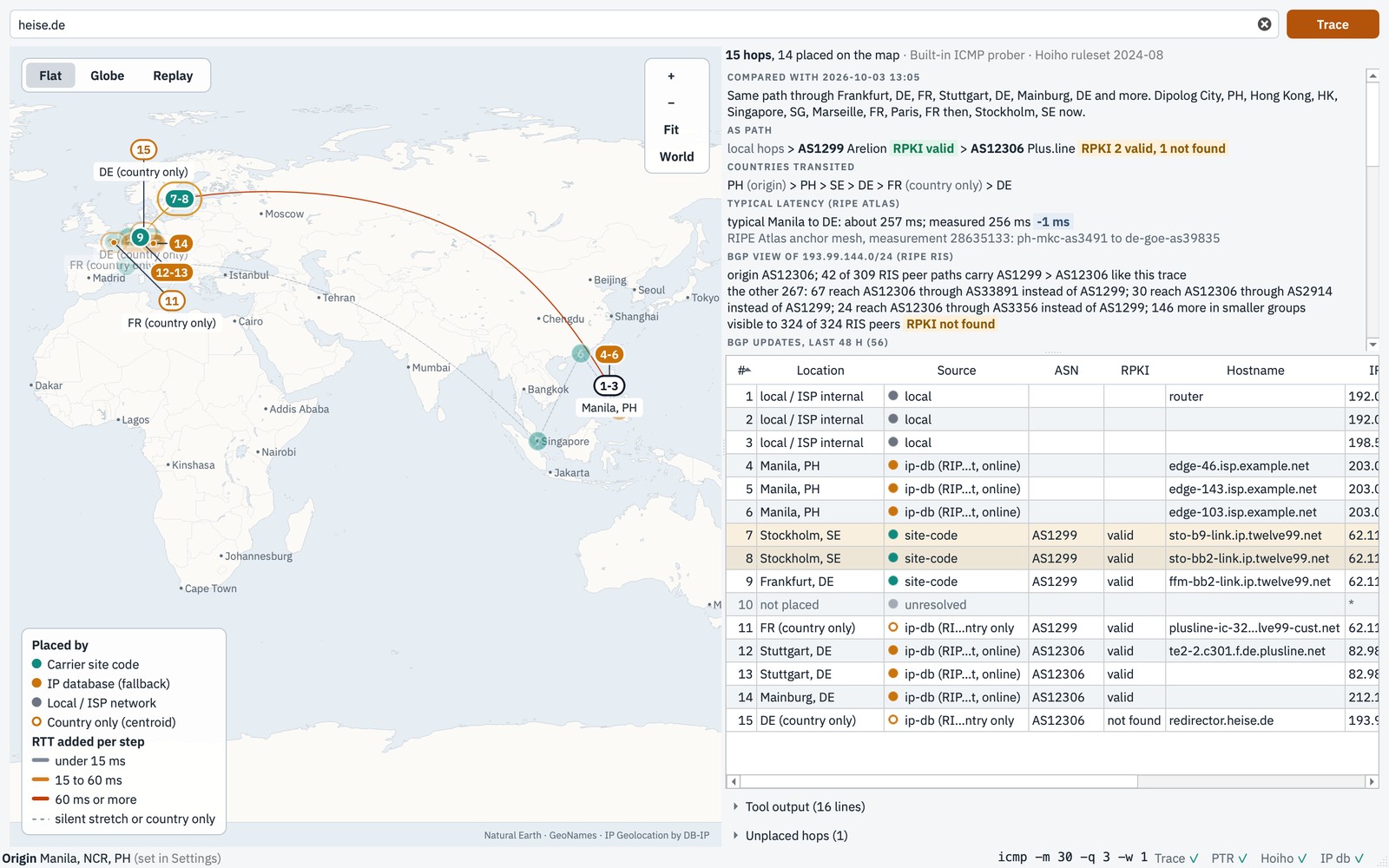The height and width of the screenshot is (868, 1389).
Task: Click the Trace button
Action: pos(1332,24)
